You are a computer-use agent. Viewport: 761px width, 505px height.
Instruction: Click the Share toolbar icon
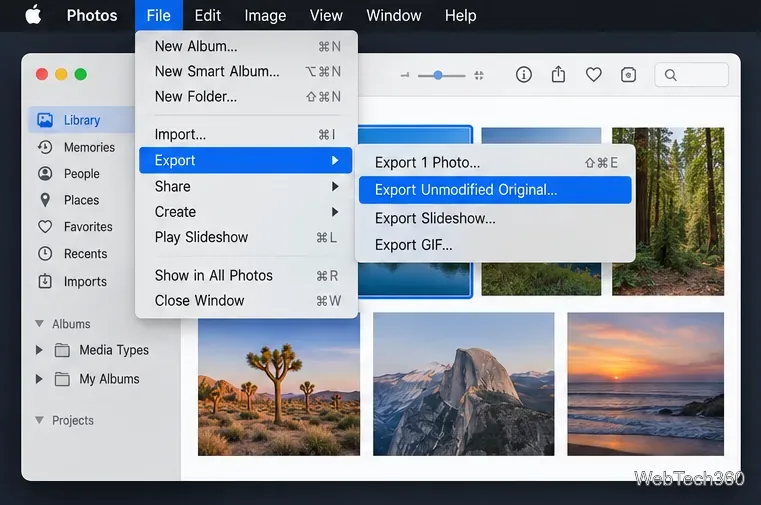[558, 74]
